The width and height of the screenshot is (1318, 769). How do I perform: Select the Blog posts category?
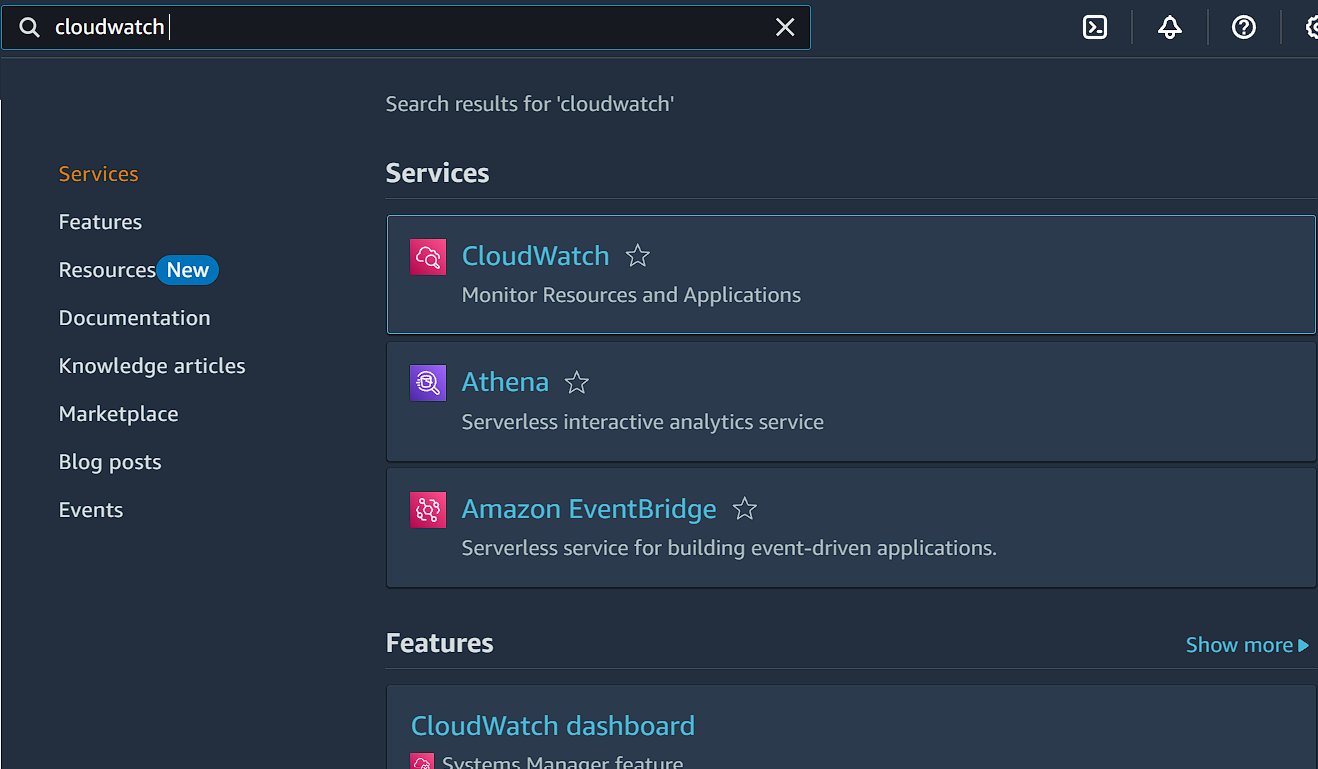point(110,462)
